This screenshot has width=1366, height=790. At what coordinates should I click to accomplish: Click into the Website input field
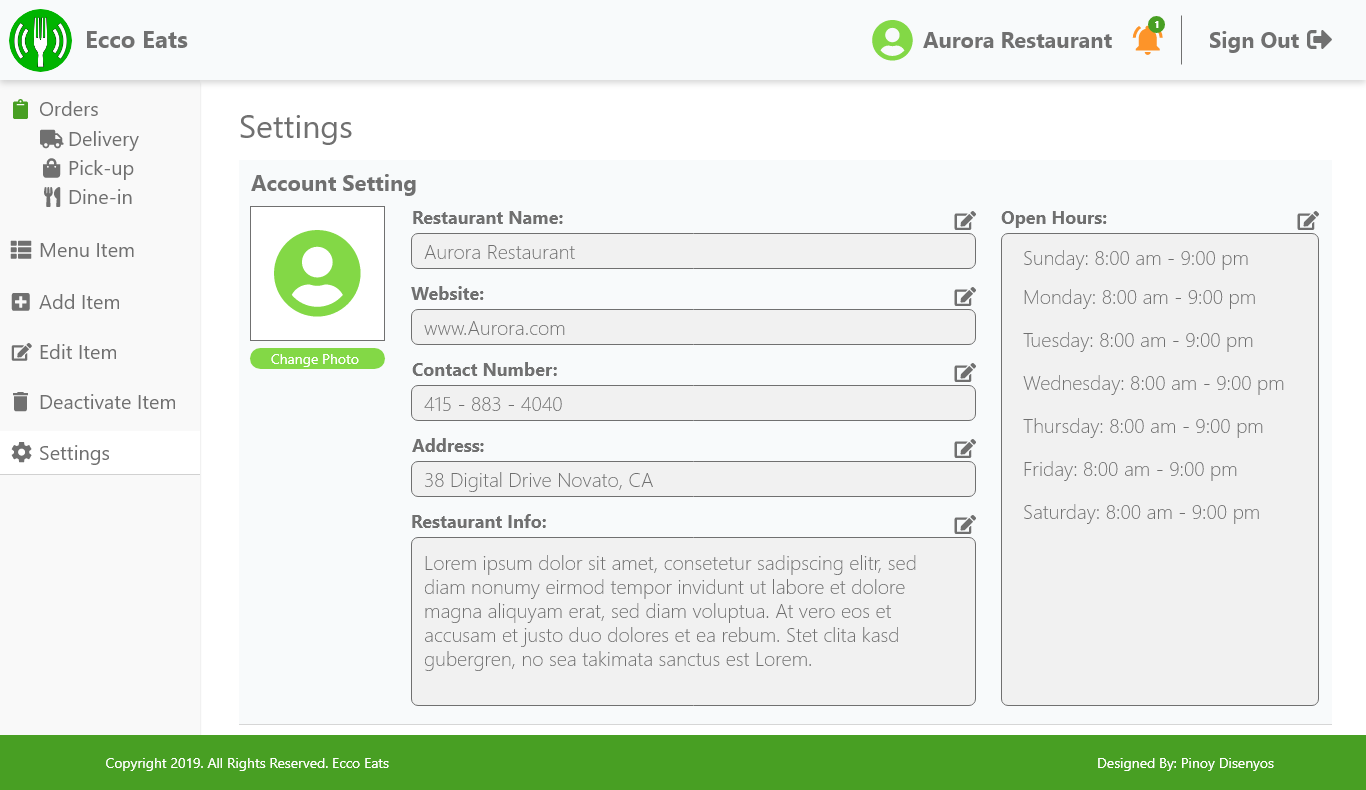[692, 328]
